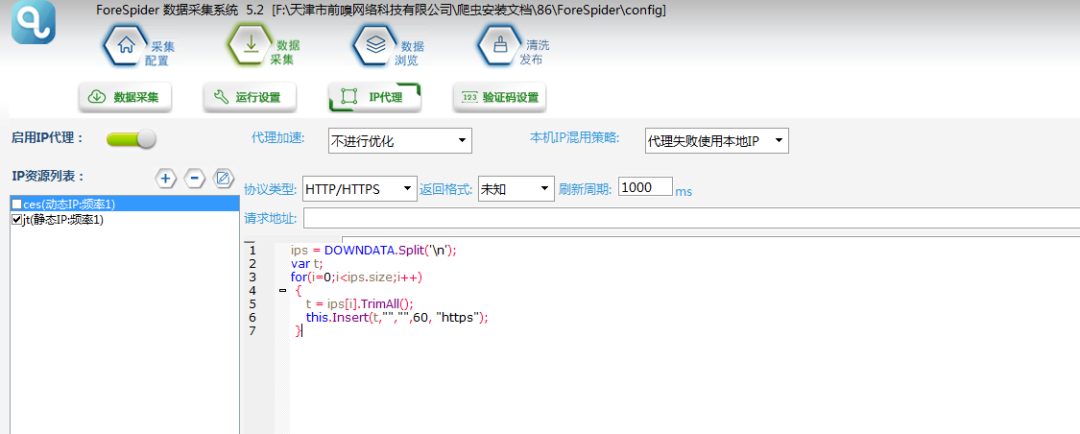1080x434 pixels.
Task: Switch to the 运行设置 tab
Action: (250, 98)
